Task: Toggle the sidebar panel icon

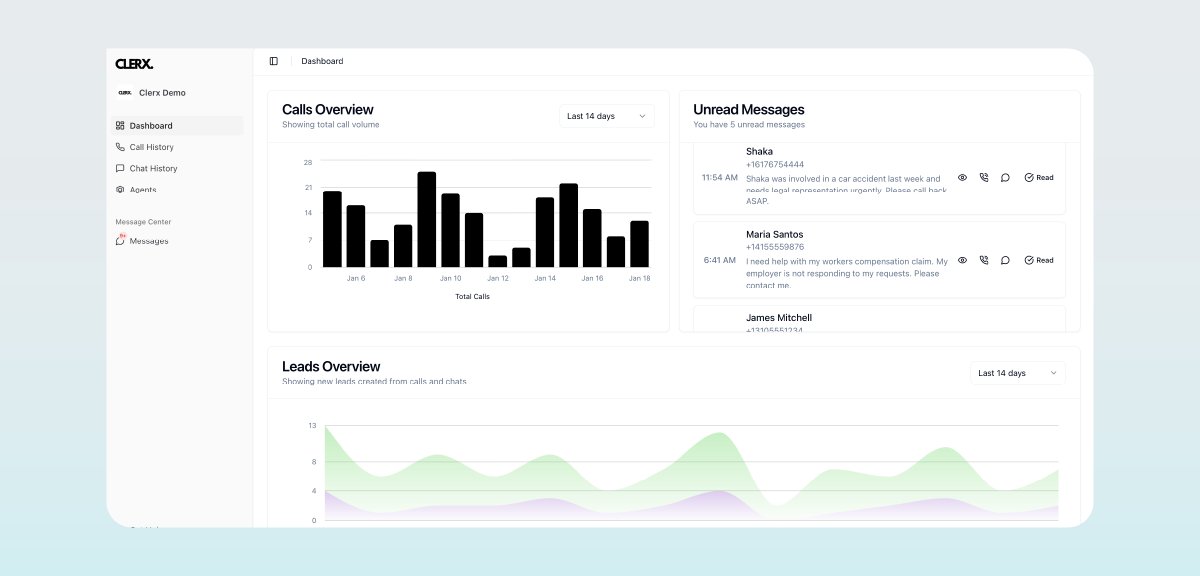Action: tap(274, 61)
